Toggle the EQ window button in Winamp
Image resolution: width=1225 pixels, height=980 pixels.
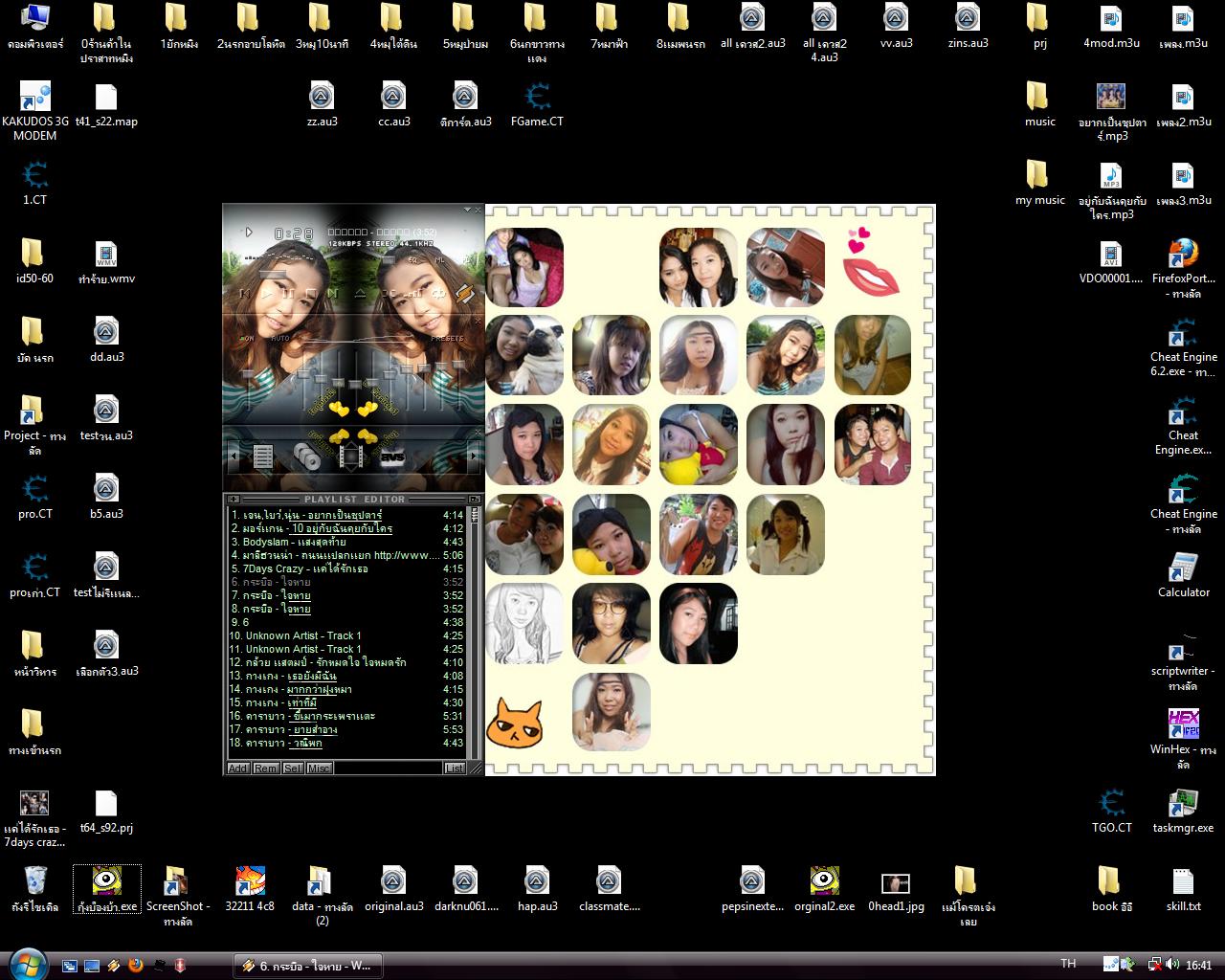point(412,259)
